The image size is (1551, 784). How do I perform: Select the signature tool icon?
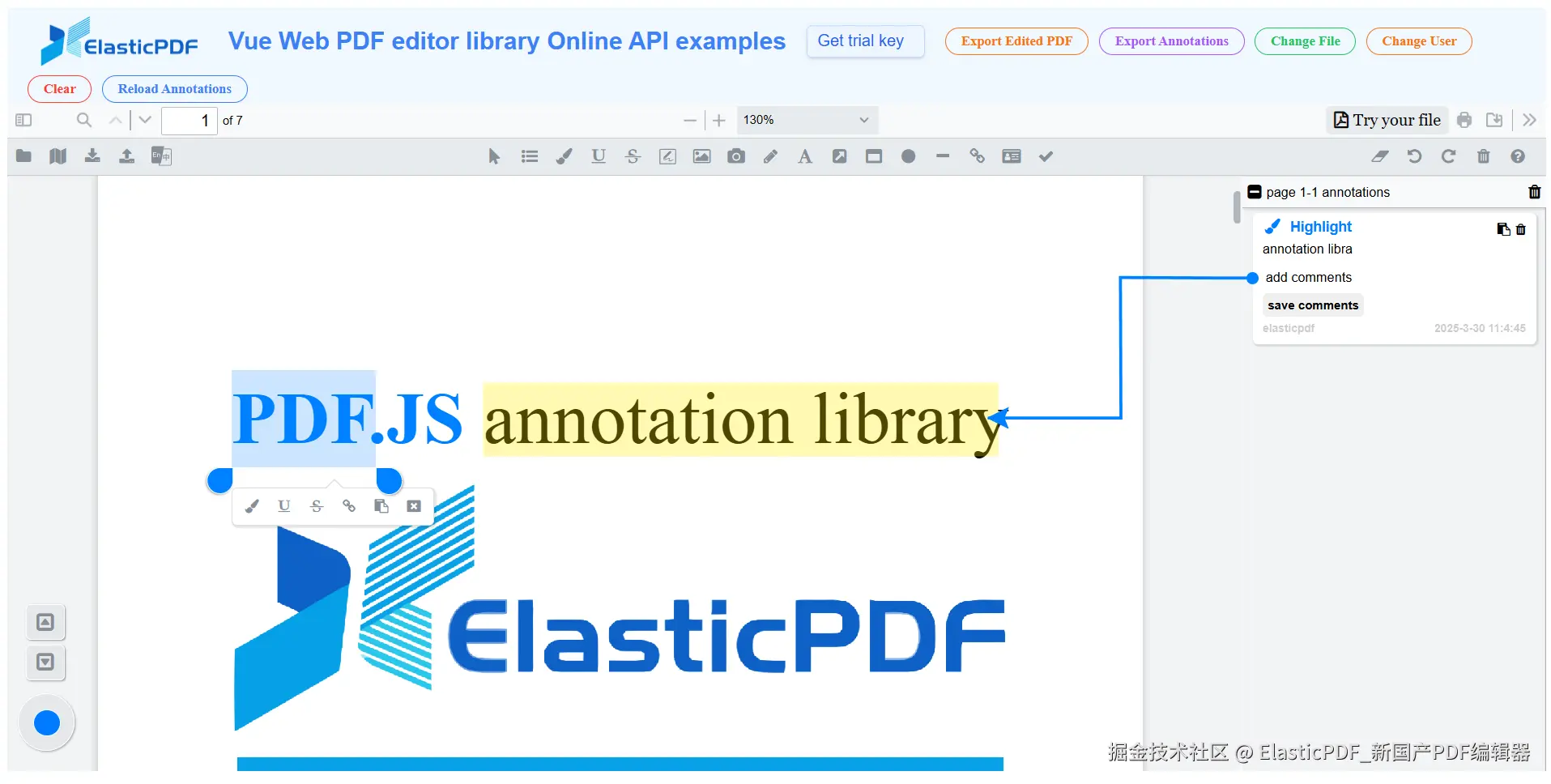point(667,156)
